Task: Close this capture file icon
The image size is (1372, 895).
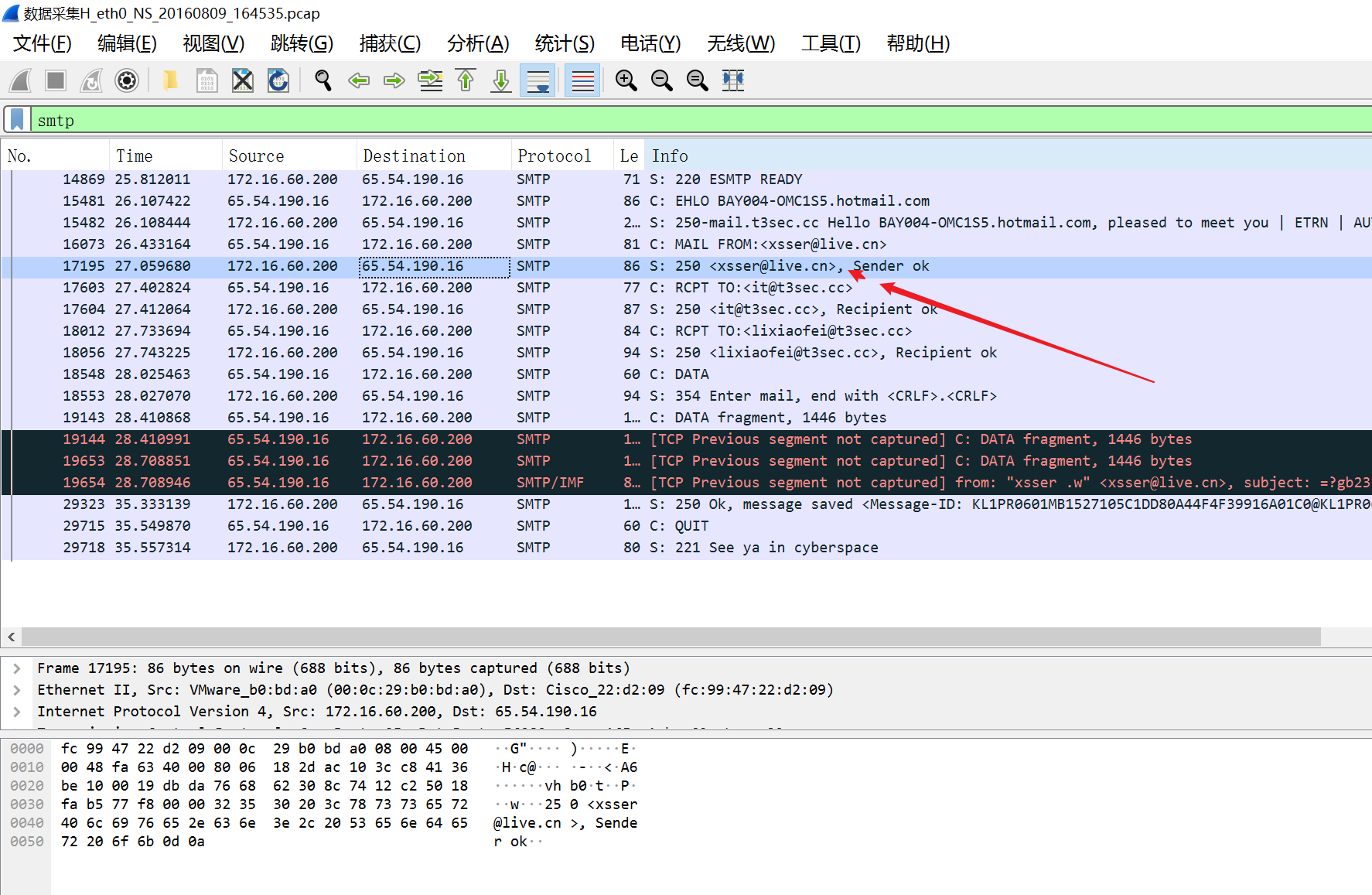Action: 243,80
